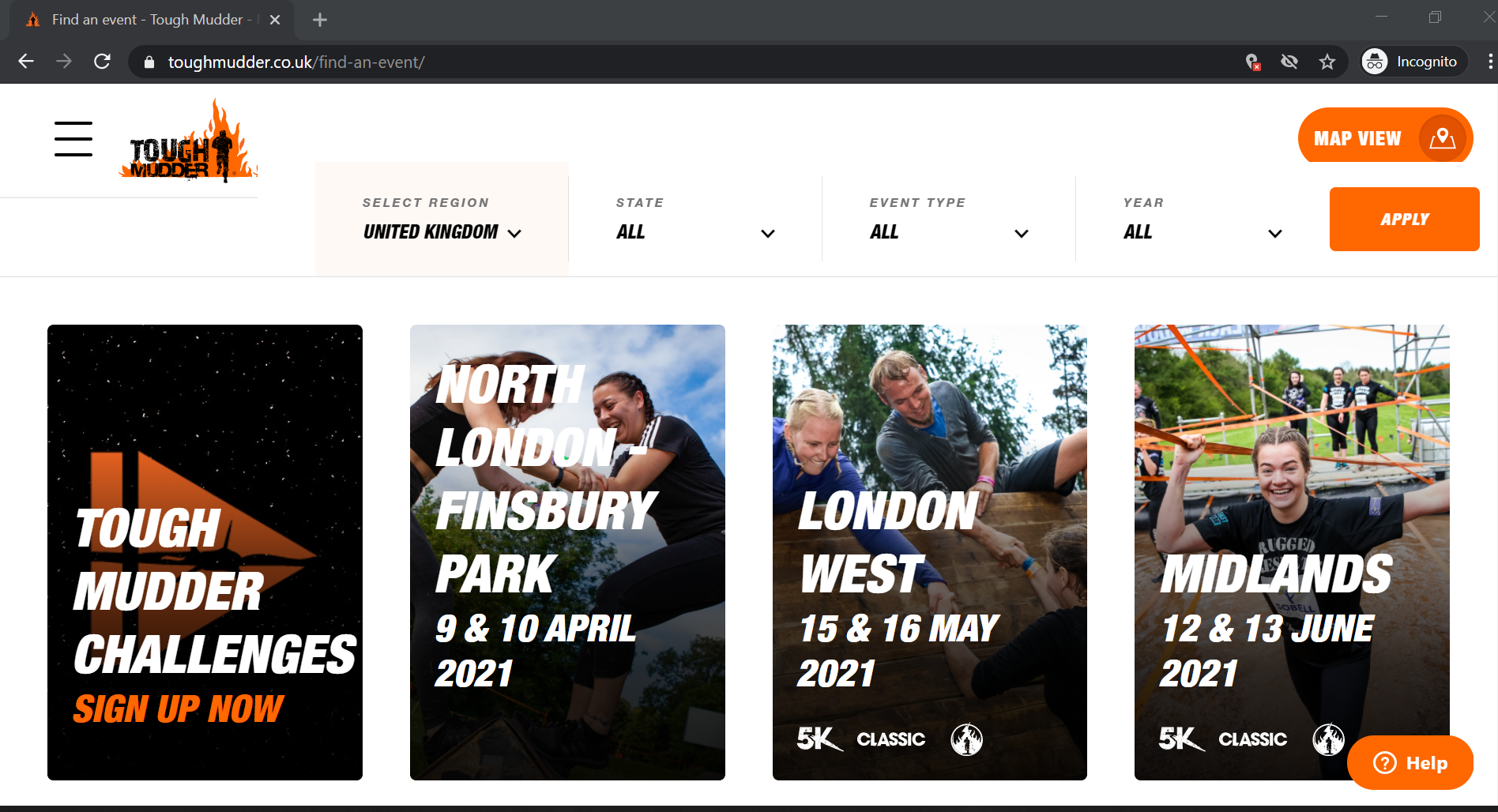Screen dimensions: 1498x812
Task: Bookmark this page with the star icon
Action: [x=1327, y=62]
